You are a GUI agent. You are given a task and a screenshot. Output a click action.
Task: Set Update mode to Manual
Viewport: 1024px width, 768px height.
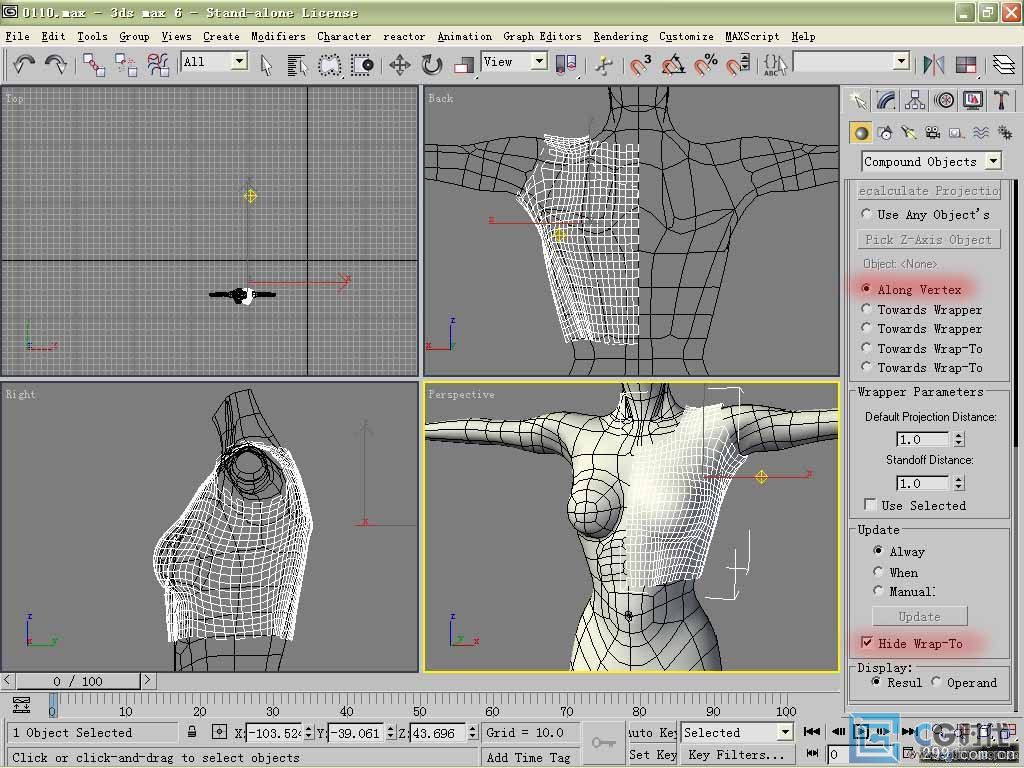pyautogui.click(x=878, y=590)
